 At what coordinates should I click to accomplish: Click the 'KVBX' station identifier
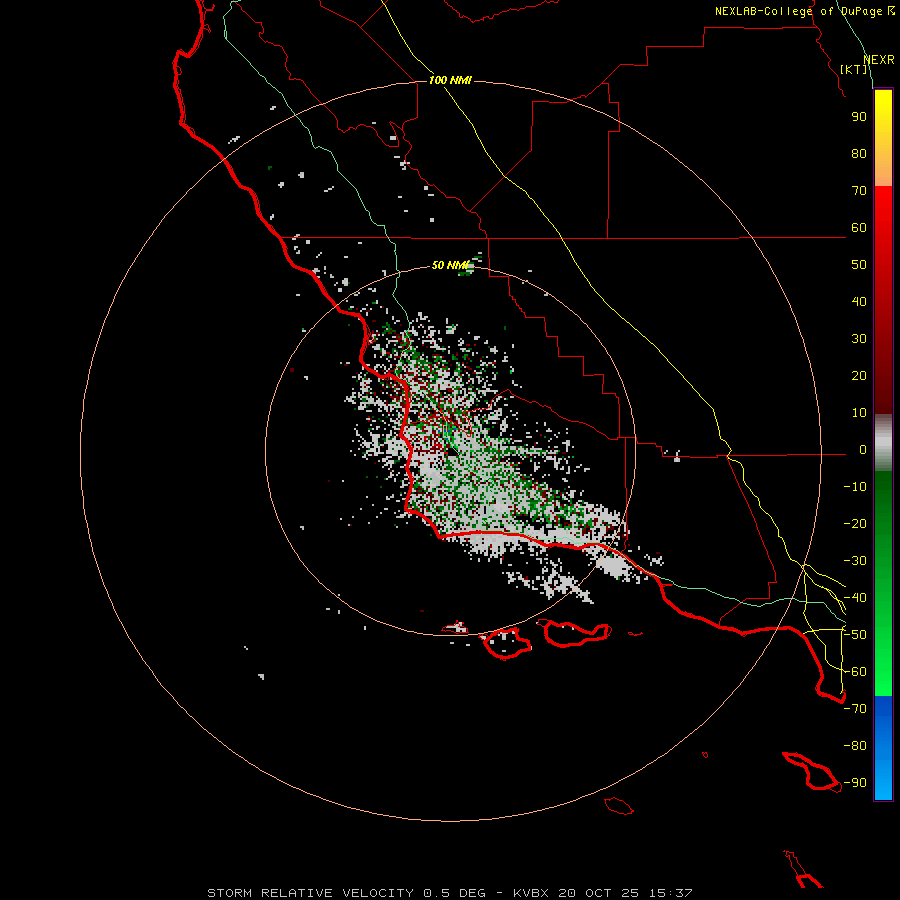[x=531, y=893]
